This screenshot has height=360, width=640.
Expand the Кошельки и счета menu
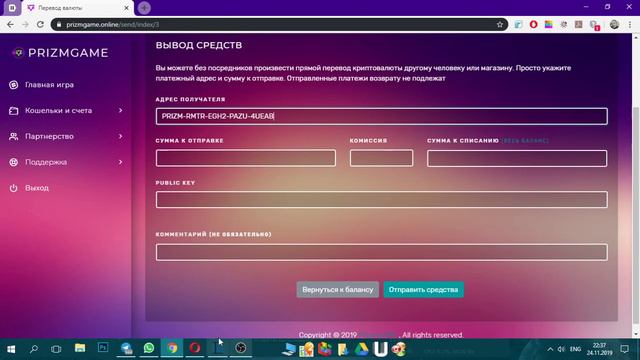[58, 111]
